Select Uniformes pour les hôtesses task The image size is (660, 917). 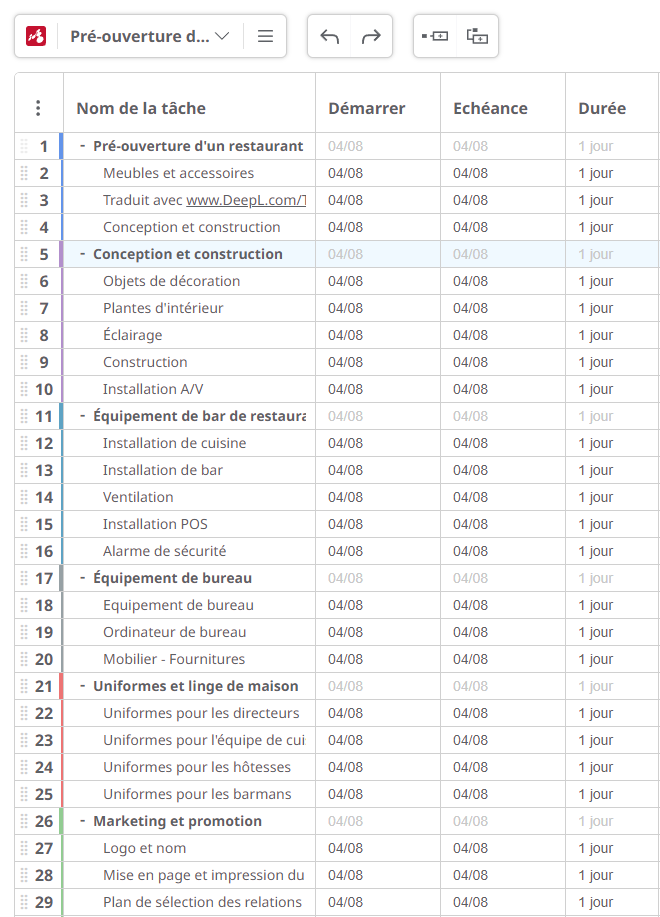(196, 767)
